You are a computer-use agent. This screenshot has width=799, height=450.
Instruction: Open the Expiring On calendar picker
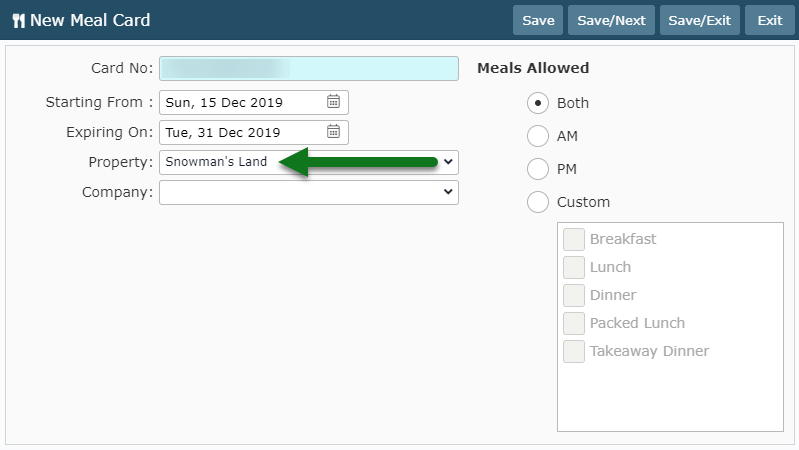(333, 132)
